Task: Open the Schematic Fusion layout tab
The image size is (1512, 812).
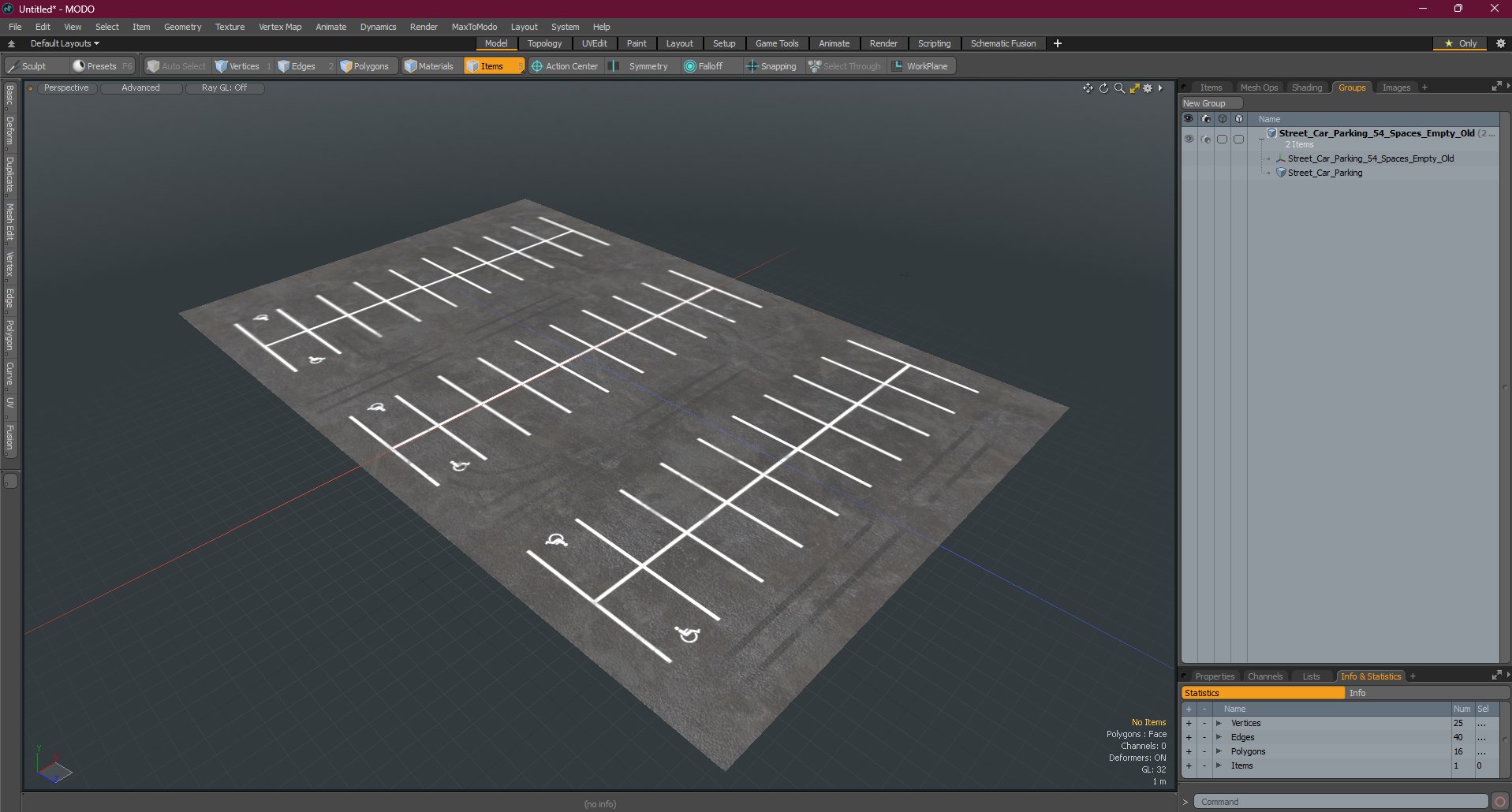Action: [1003, 43]
